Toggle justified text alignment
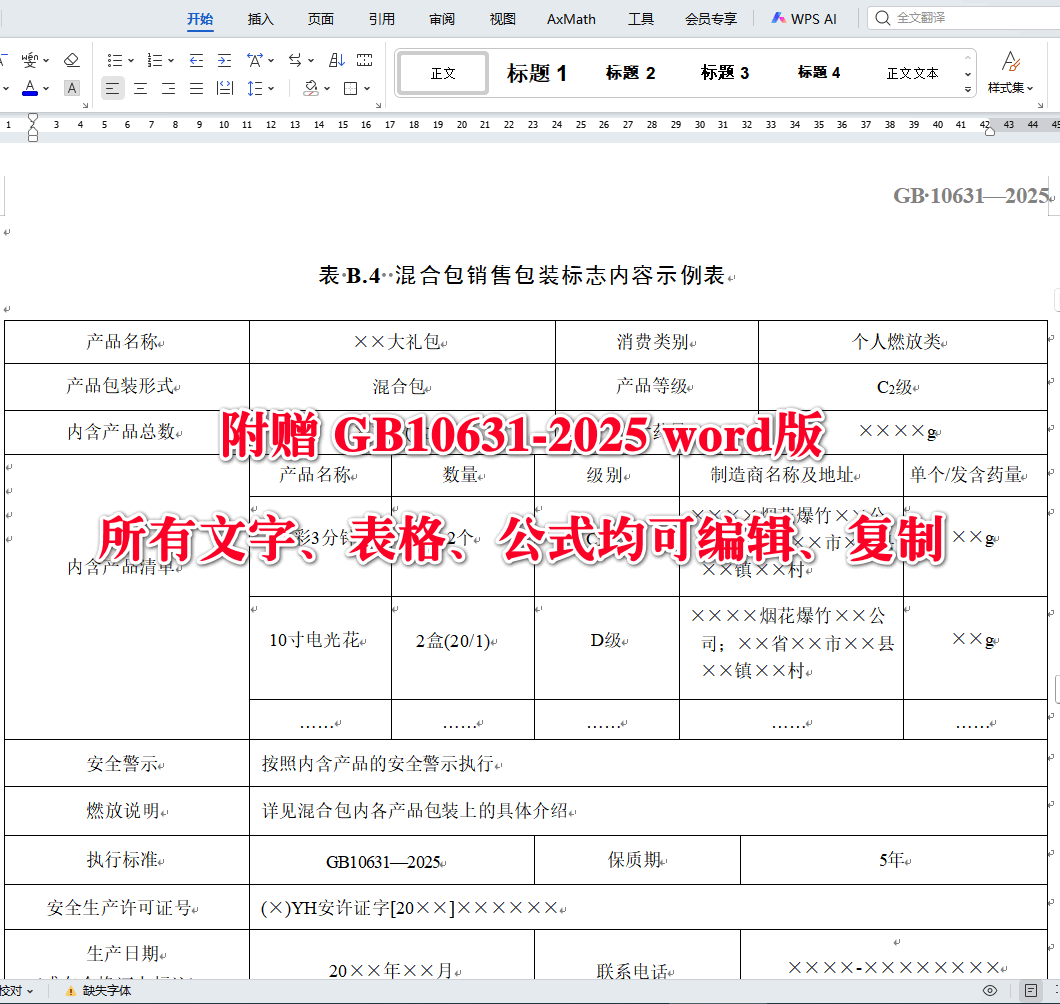 coord(196,88)
